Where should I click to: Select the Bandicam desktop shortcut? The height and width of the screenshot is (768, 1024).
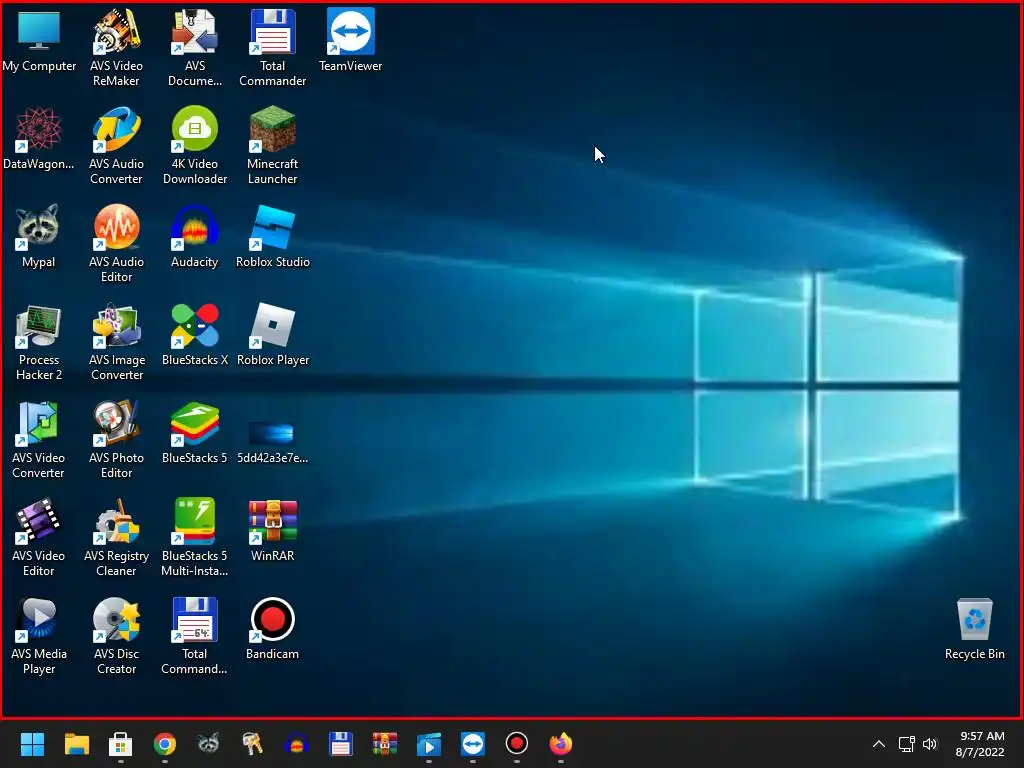[272, 628]
